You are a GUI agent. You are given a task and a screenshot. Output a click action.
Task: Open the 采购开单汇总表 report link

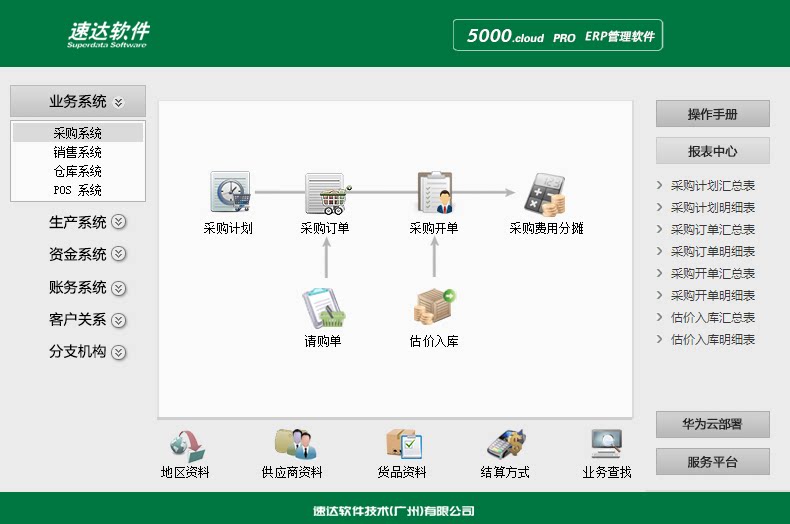click(712, 274)
